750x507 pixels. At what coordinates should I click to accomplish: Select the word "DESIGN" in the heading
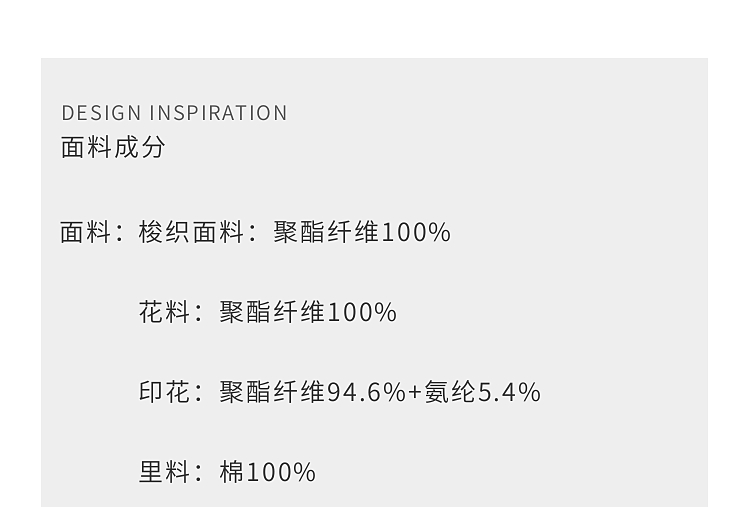tap(102, 113)
